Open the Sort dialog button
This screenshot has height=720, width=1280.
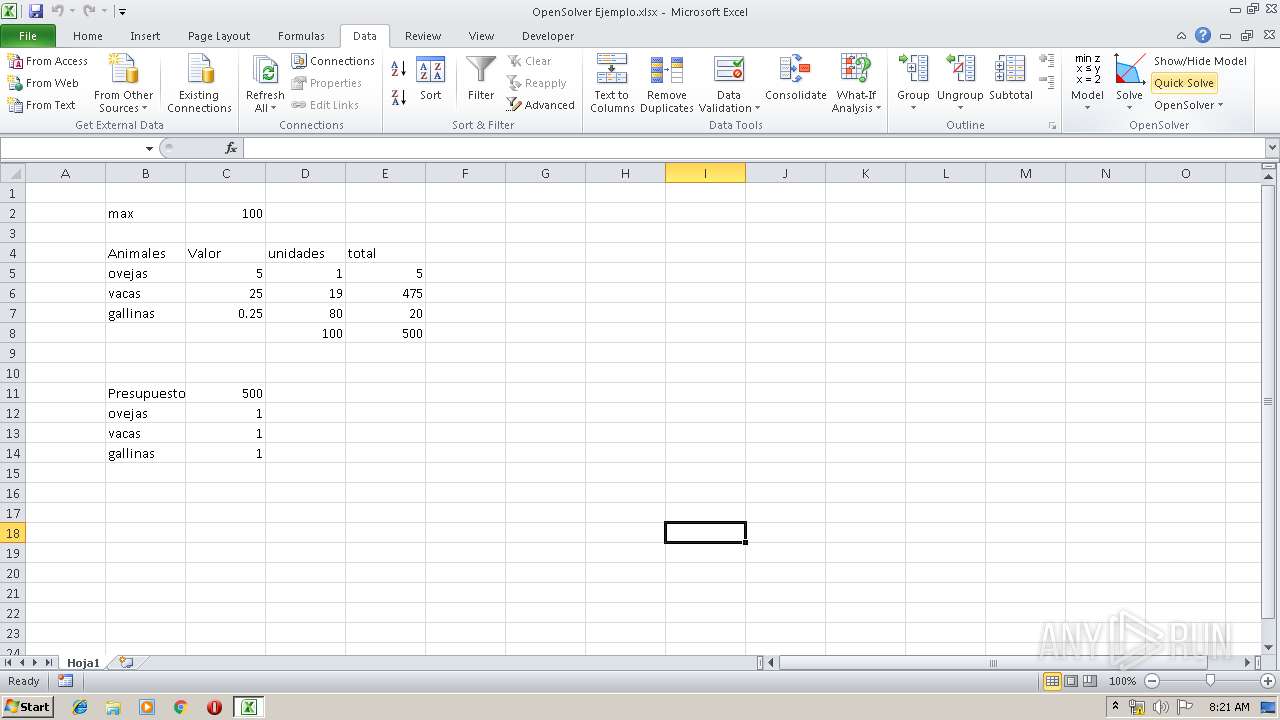[430, 80]
